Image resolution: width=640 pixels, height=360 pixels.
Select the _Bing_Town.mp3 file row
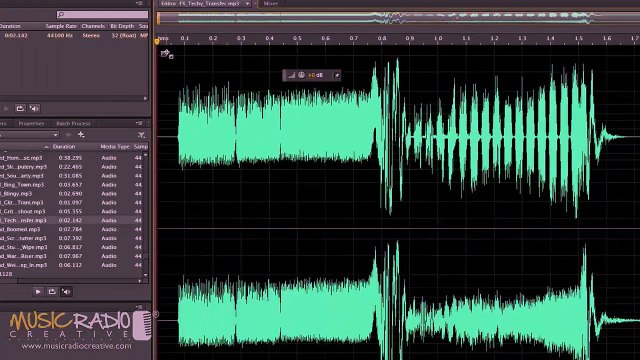[71, 184]
